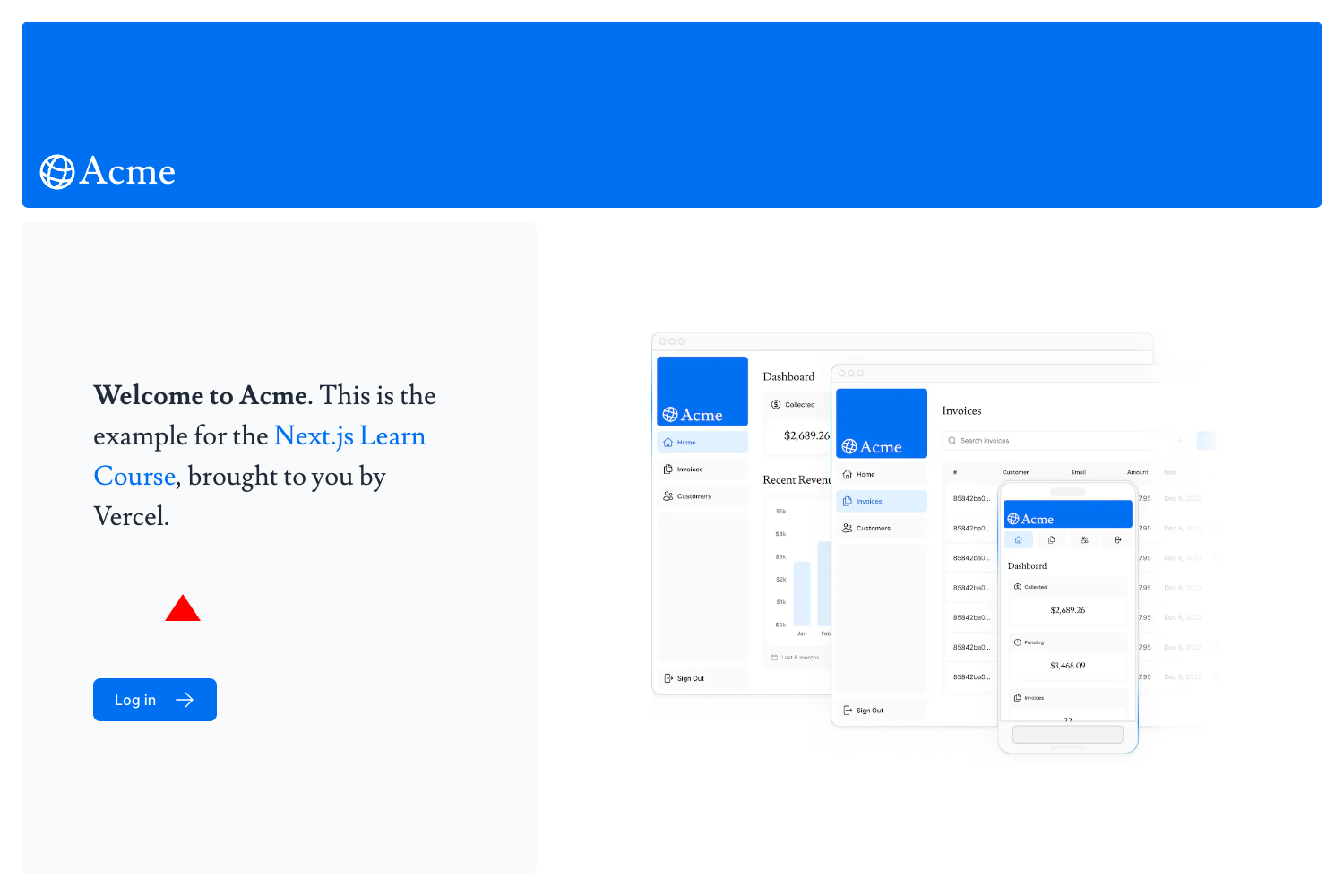Click the Acme globe logo in the blue banner
The height and width of the screenshot is (896, 1344).
click(56, 172)
